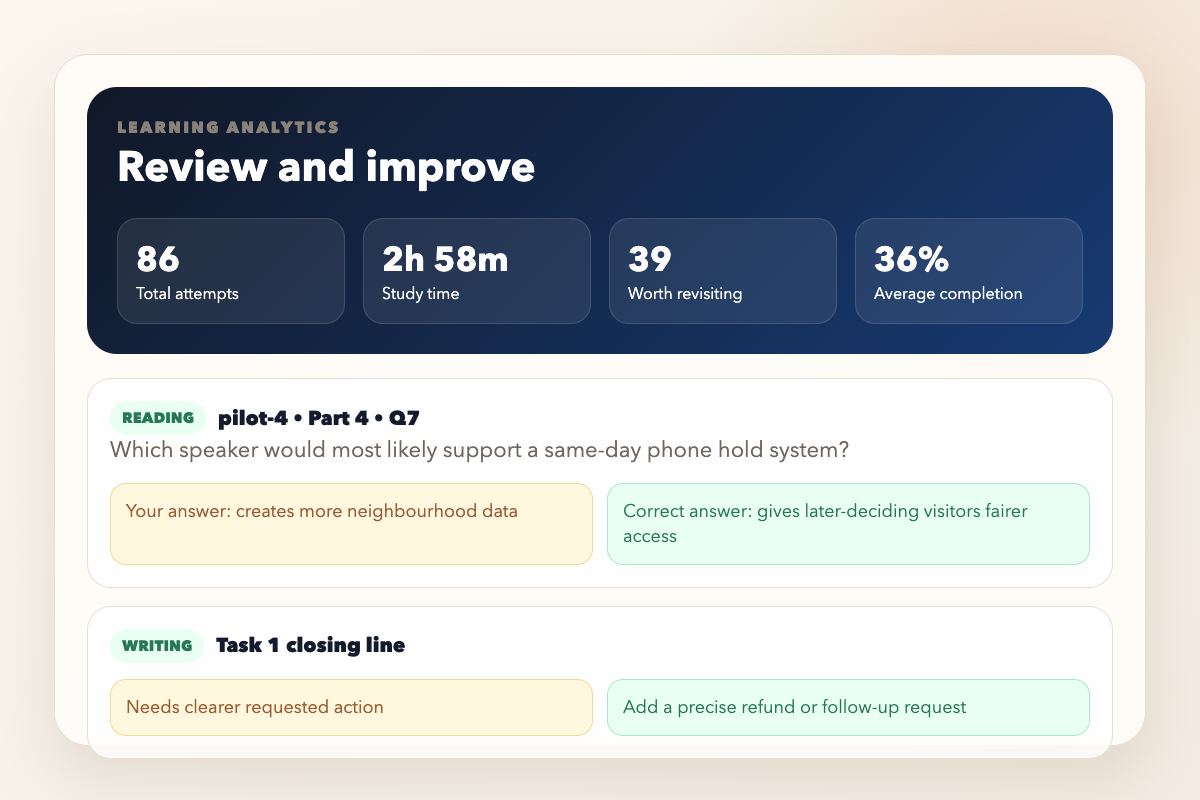Select the Worth revisiting stat card

point(723,271)
